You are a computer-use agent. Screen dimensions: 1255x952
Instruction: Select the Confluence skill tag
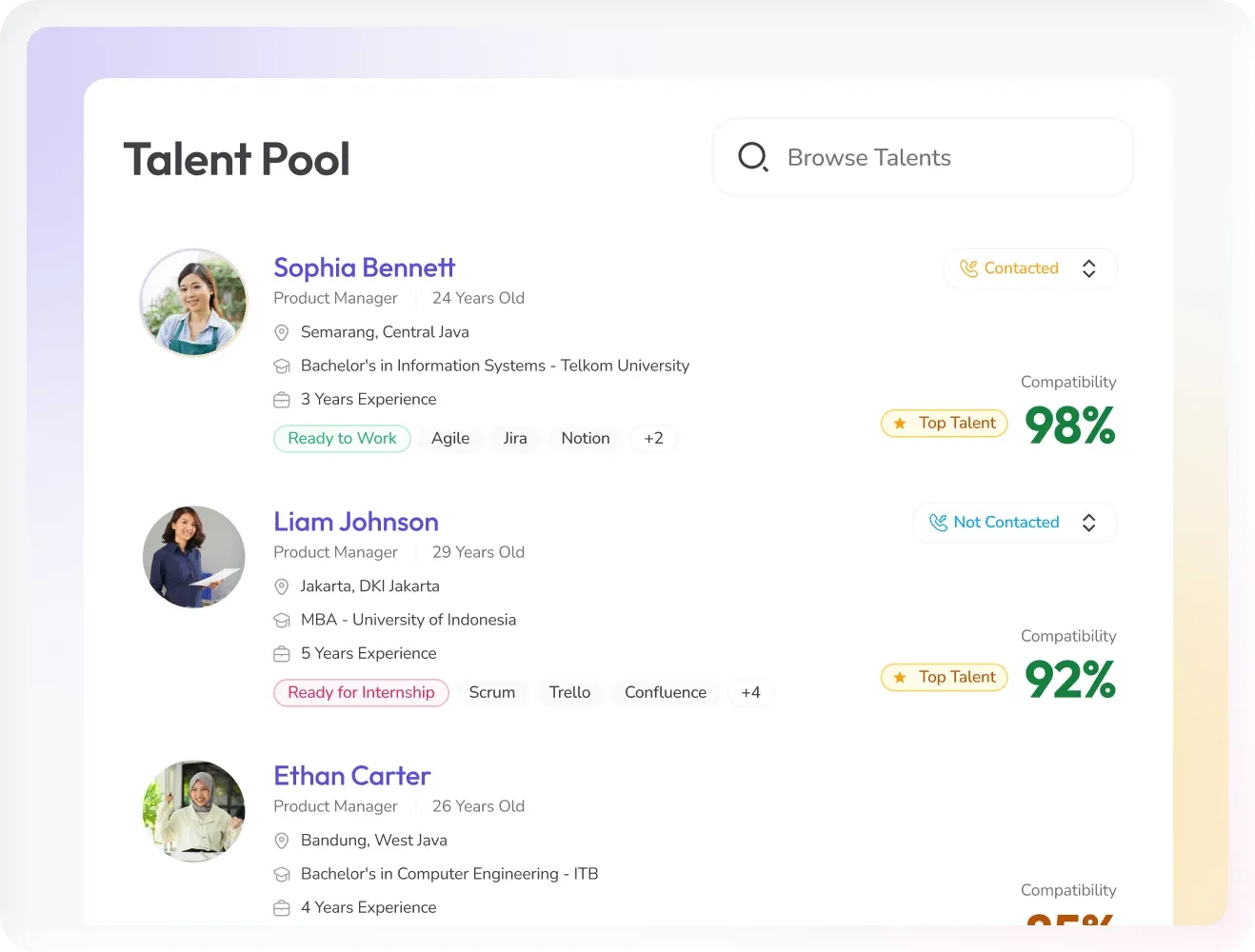click(x=666, y=692)
